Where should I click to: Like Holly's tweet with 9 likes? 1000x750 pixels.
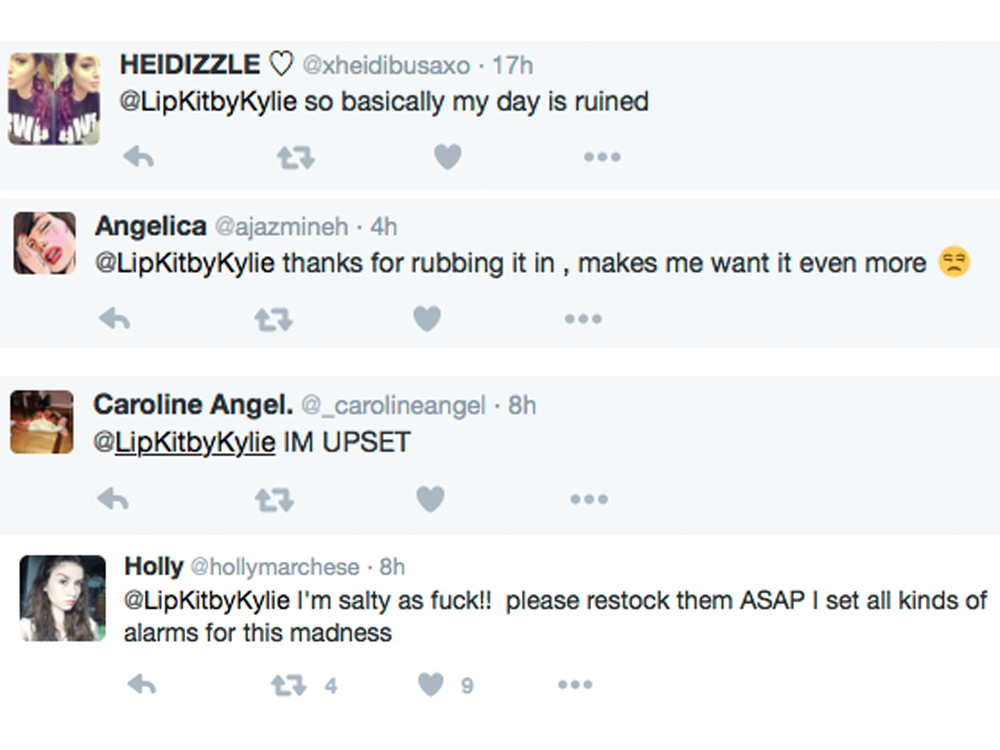coord(431,685)
